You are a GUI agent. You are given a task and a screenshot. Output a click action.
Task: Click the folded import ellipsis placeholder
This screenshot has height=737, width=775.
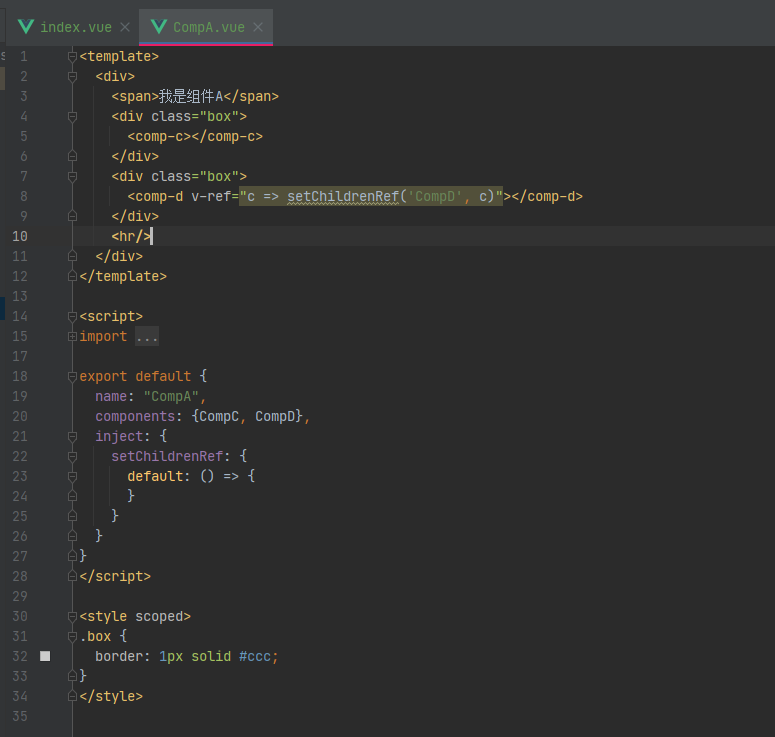147,337
